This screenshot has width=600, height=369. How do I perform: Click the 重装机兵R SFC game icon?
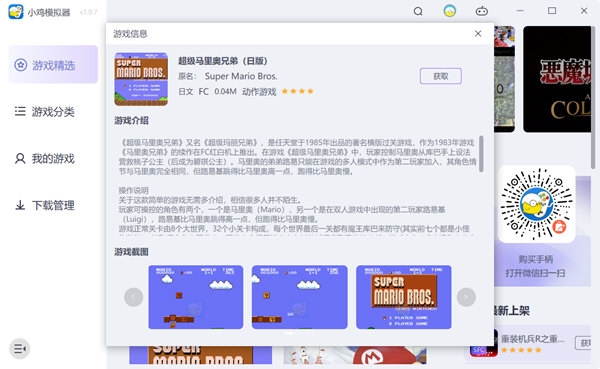483,343
